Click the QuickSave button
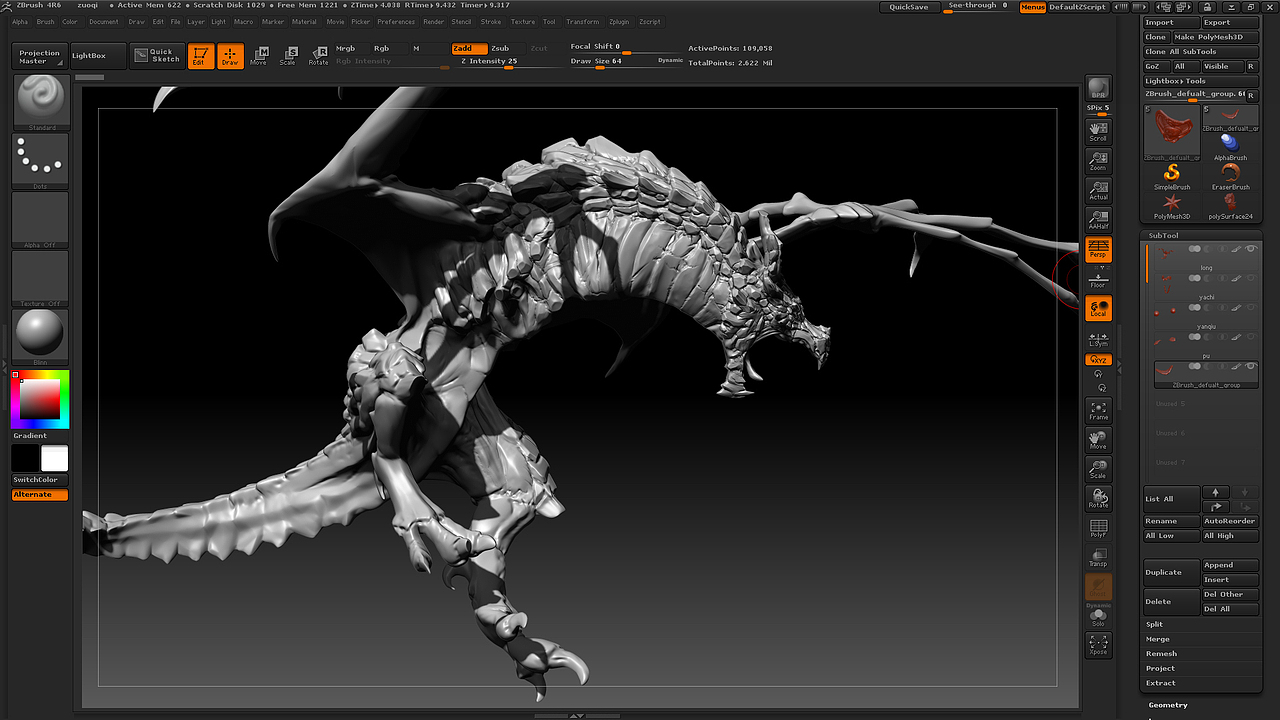The image size is (1280, 720). click(909, 7)
